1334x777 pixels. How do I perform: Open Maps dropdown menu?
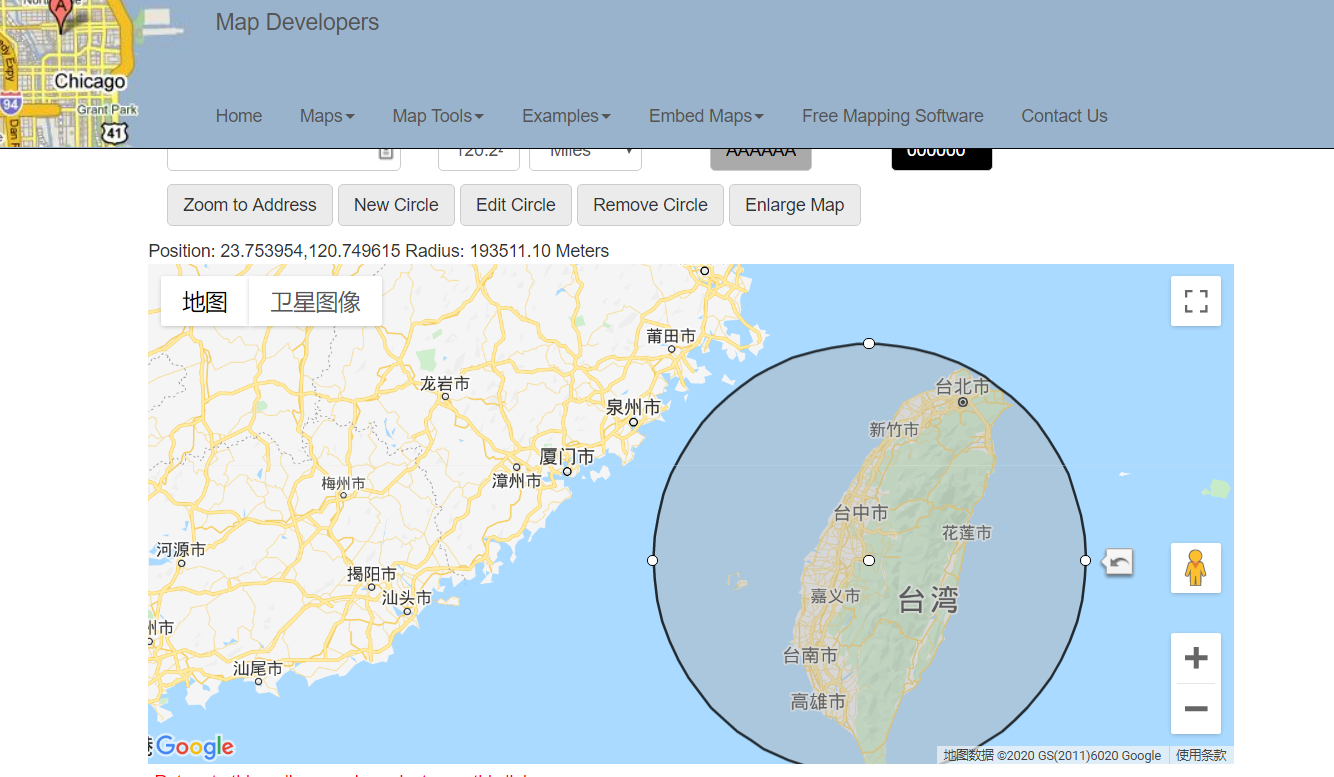click(x=327, y=116)
